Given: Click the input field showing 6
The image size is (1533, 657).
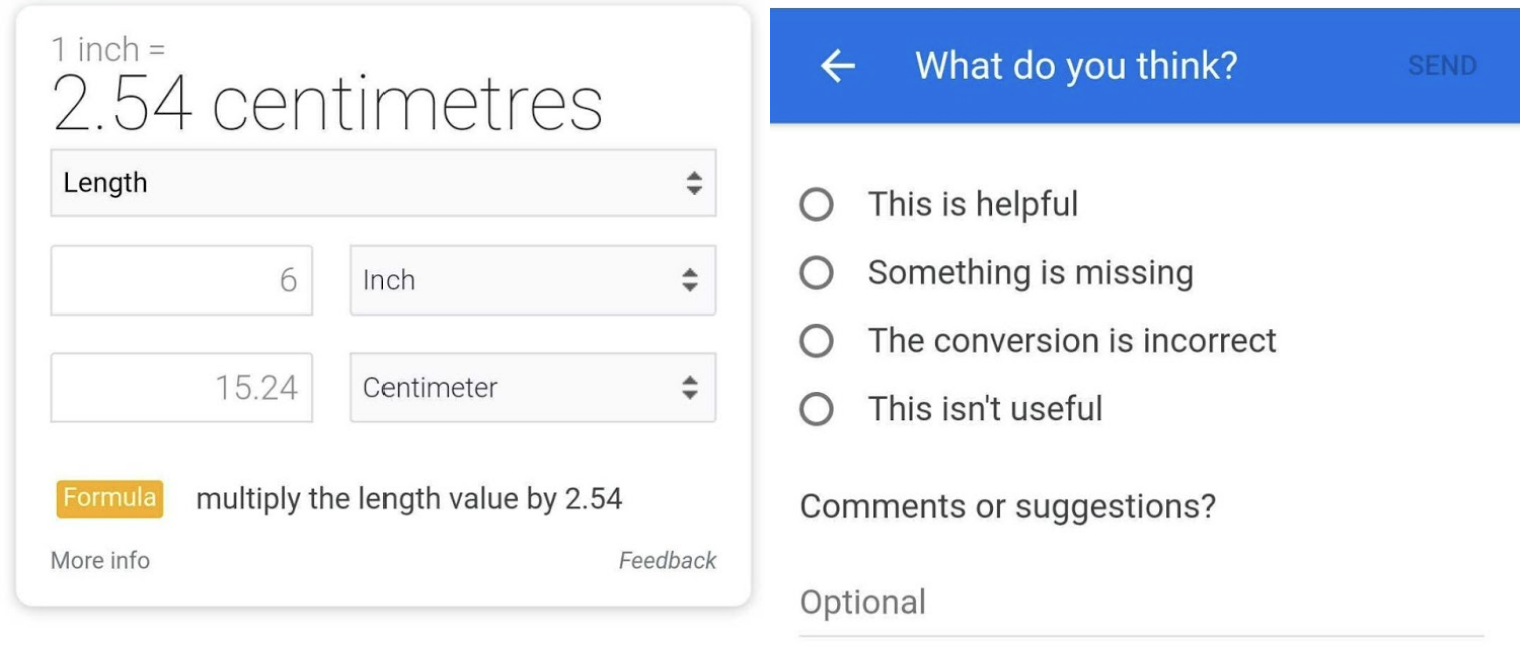Looking at the screenshot, I should tap(182, 280).
